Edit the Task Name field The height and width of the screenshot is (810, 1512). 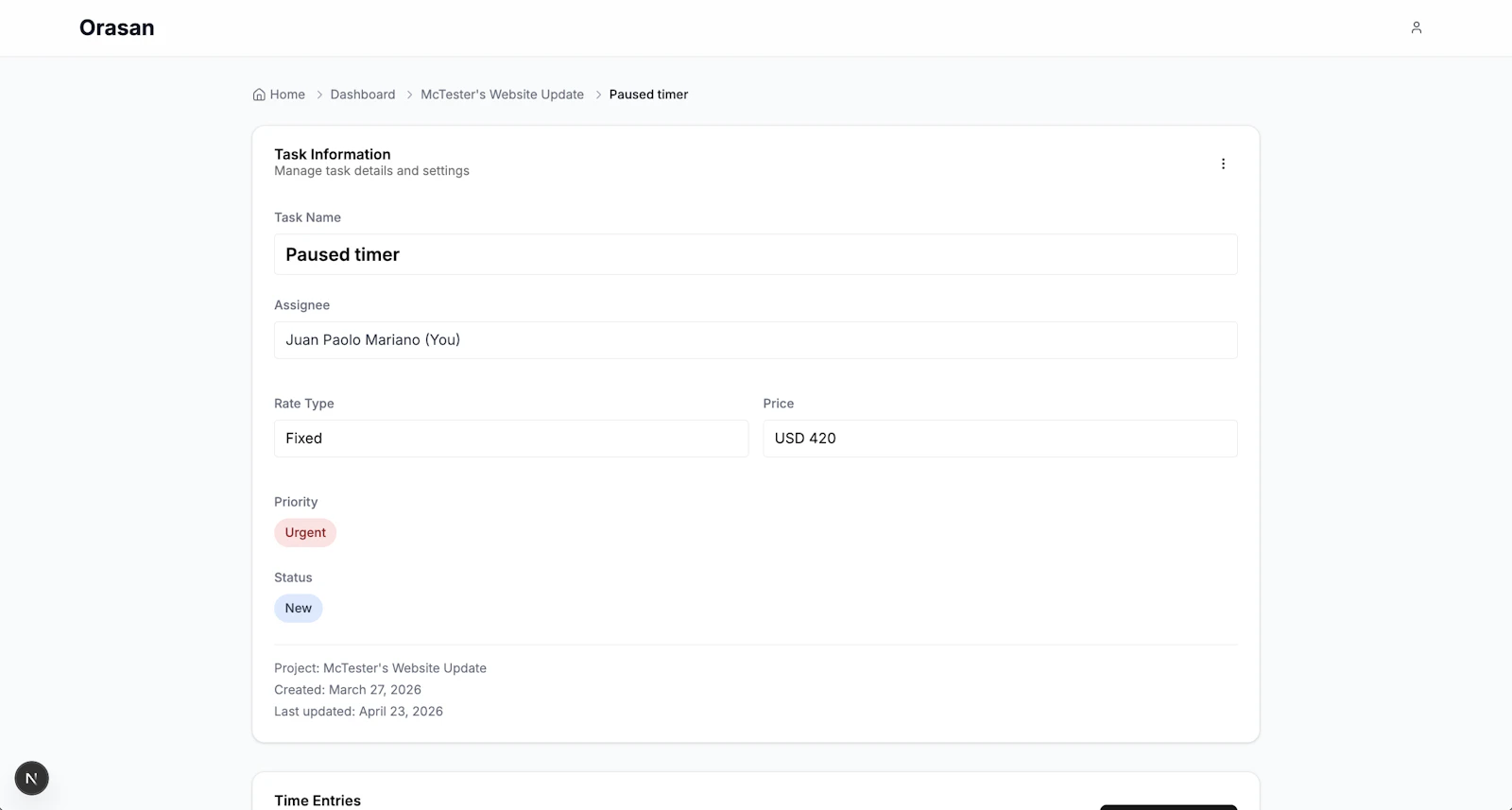pos(755,254)
